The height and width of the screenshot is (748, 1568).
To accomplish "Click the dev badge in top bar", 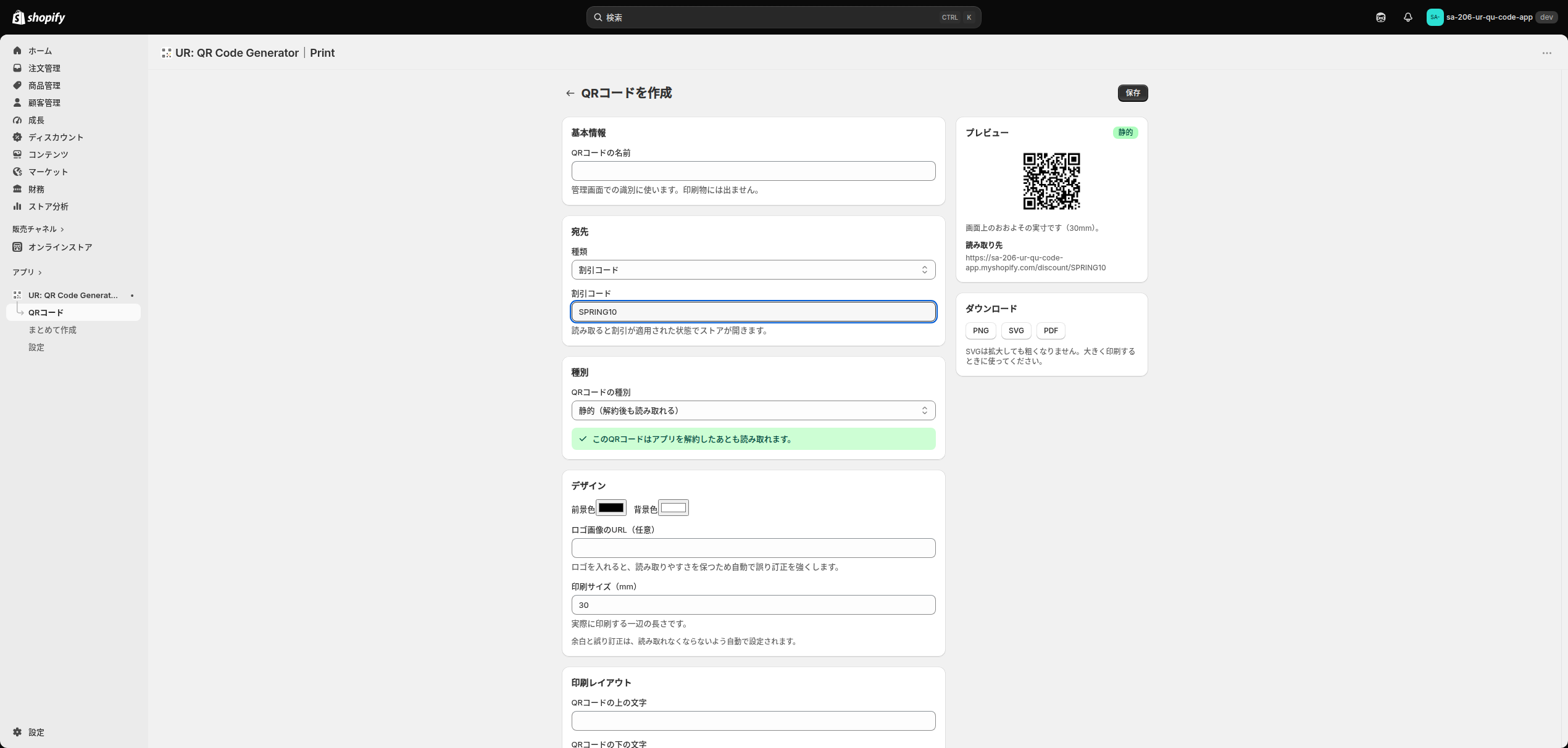I will click(x=1546, y=17).
